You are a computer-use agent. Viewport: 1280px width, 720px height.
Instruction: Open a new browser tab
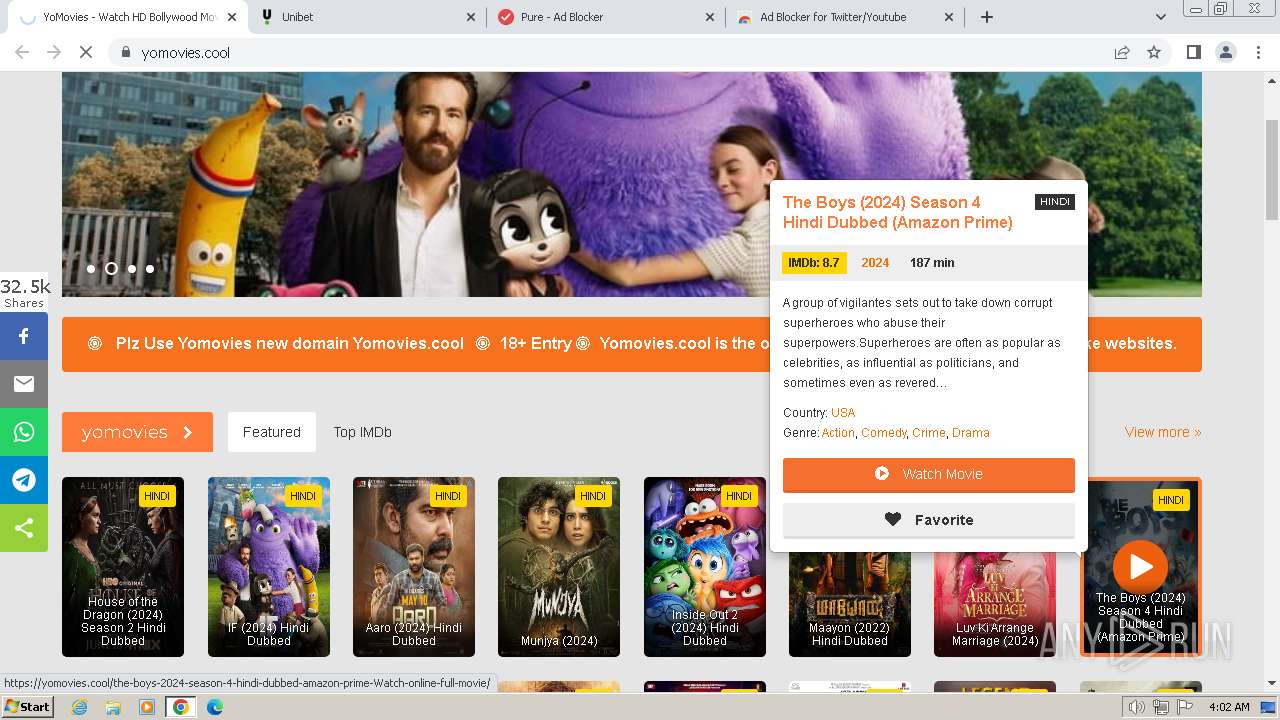coord(987,17)
